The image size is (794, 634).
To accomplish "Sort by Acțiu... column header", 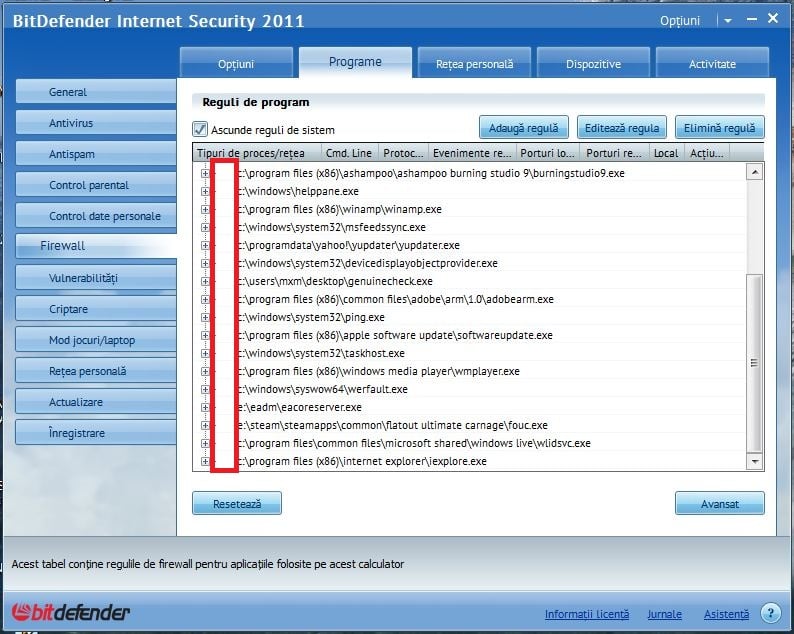I will click(x=707, y=152).
